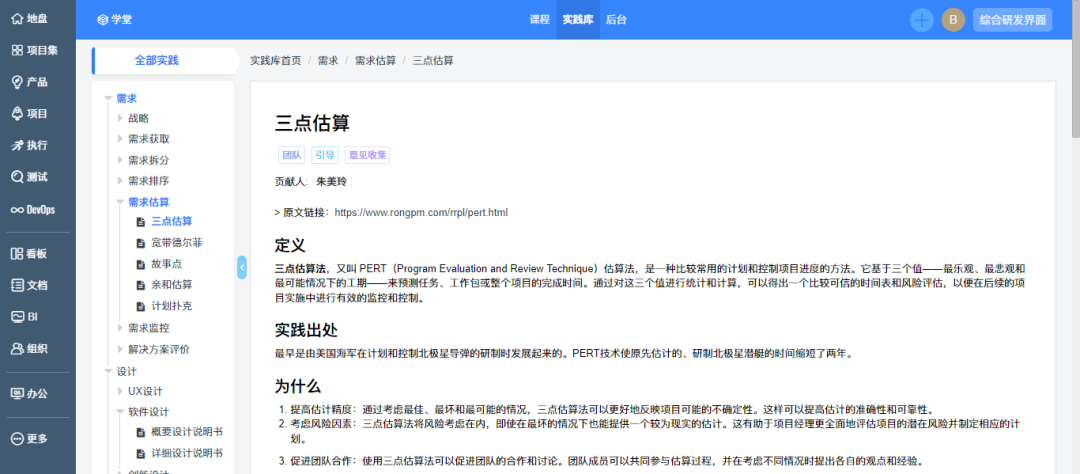Expand the 需求监控 tree node
The height and width of the screenshot is (474, 1080).
(x=121, y=328)
